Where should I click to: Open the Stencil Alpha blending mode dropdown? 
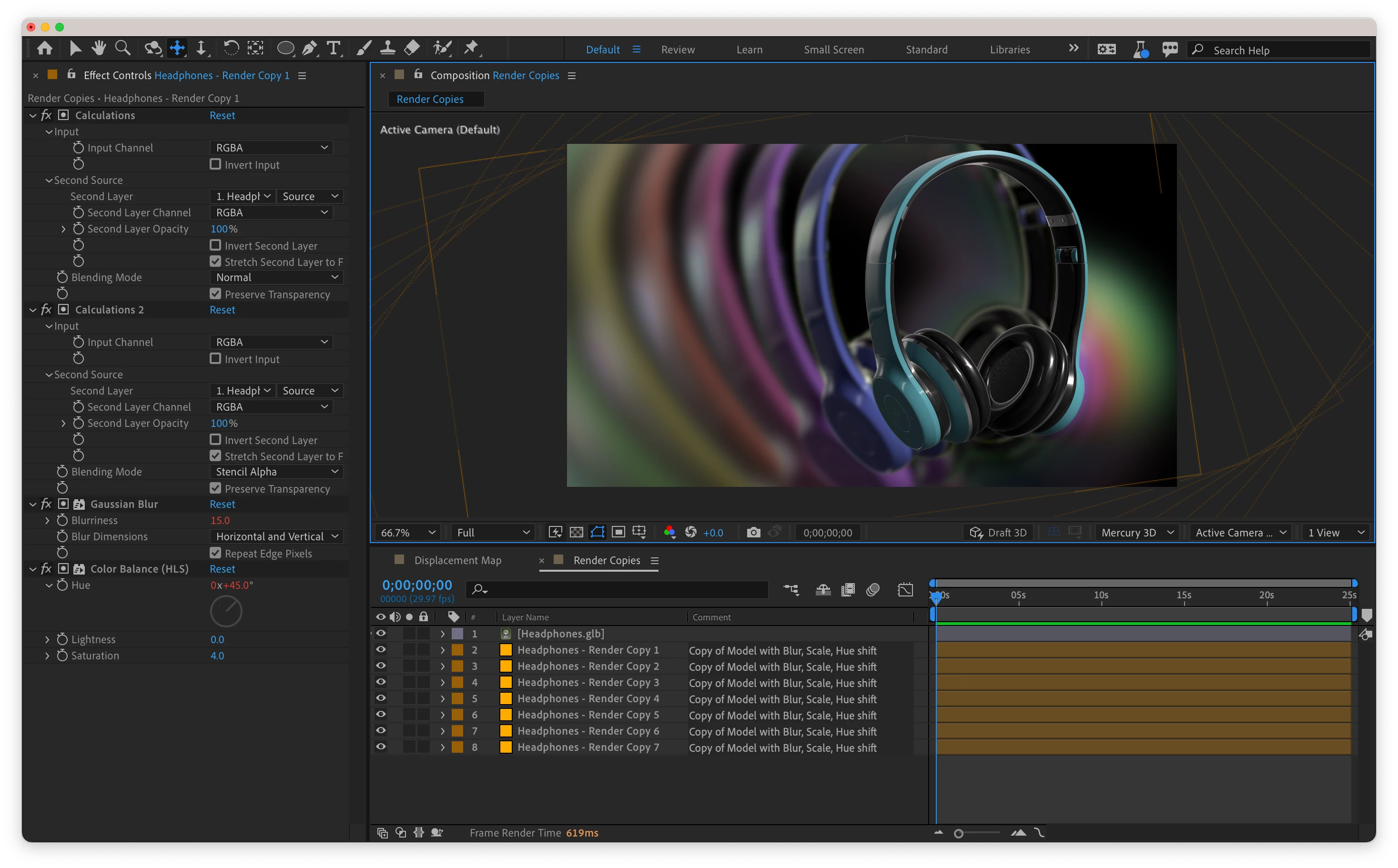coord(277,472)
